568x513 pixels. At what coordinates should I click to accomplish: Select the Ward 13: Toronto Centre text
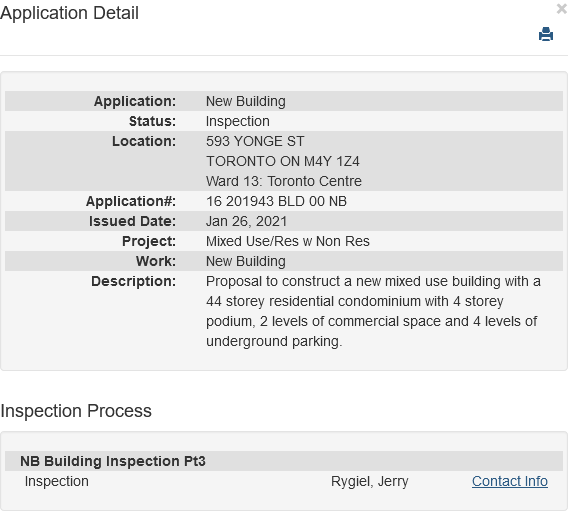pyautogui.click(x=284, y=181)
